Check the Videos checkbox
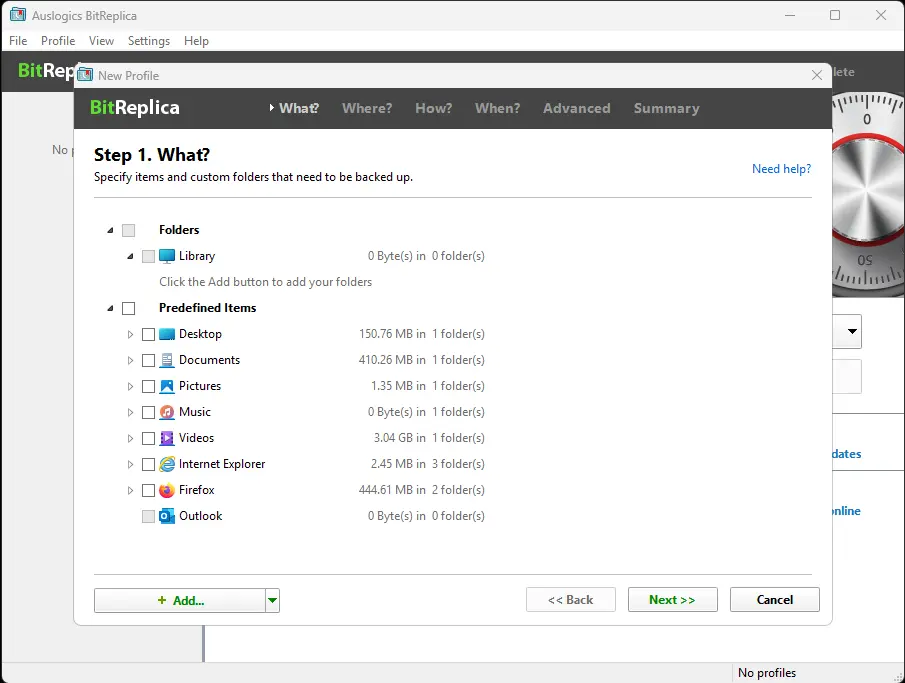This screenshot has height=683, width=905. pos(148,438)
